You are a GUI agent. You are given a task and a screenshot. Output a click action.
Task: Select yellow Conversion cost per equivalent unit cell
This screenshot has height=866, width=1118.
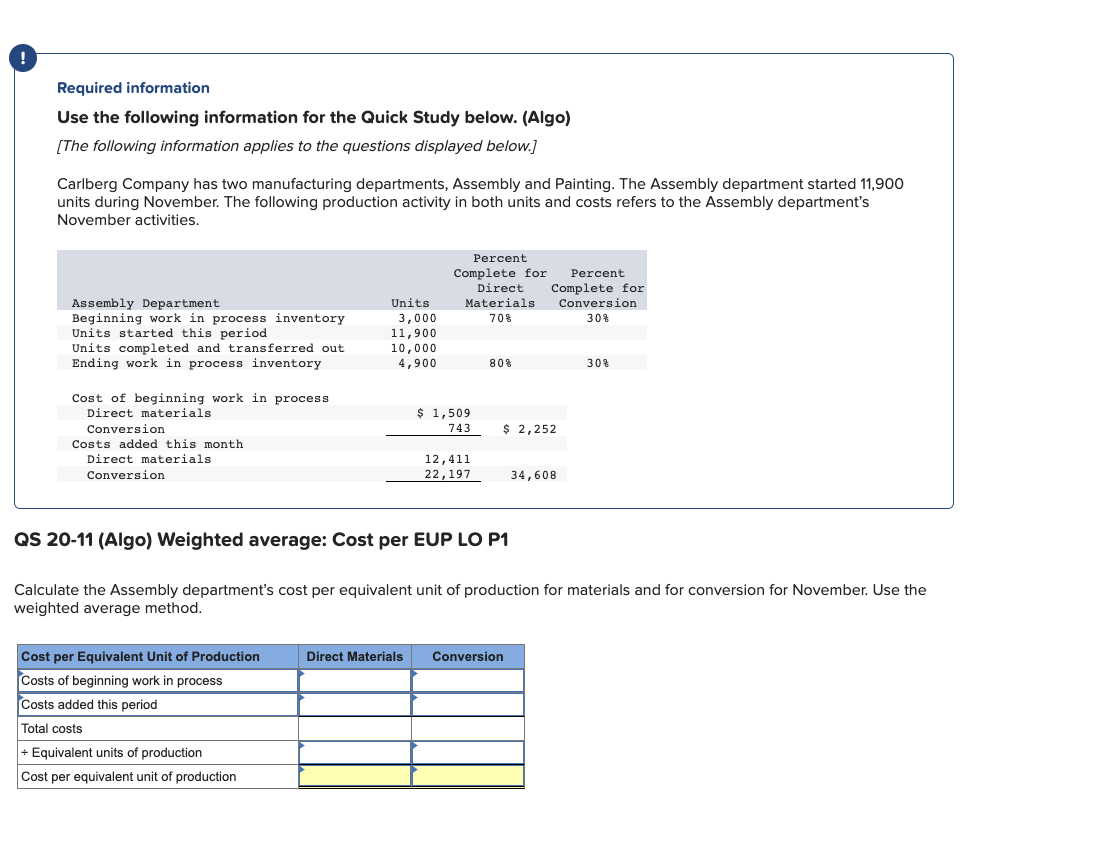coord(468,776)
